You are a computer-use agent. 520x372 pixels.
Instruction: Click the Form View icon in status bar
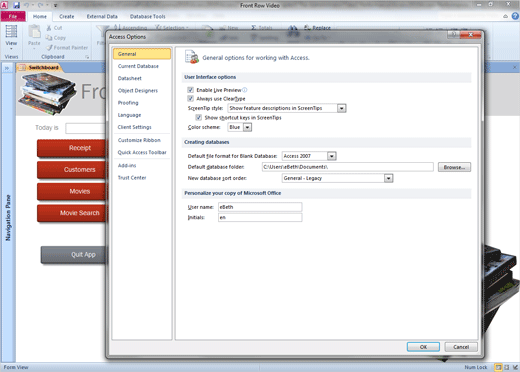498,367
